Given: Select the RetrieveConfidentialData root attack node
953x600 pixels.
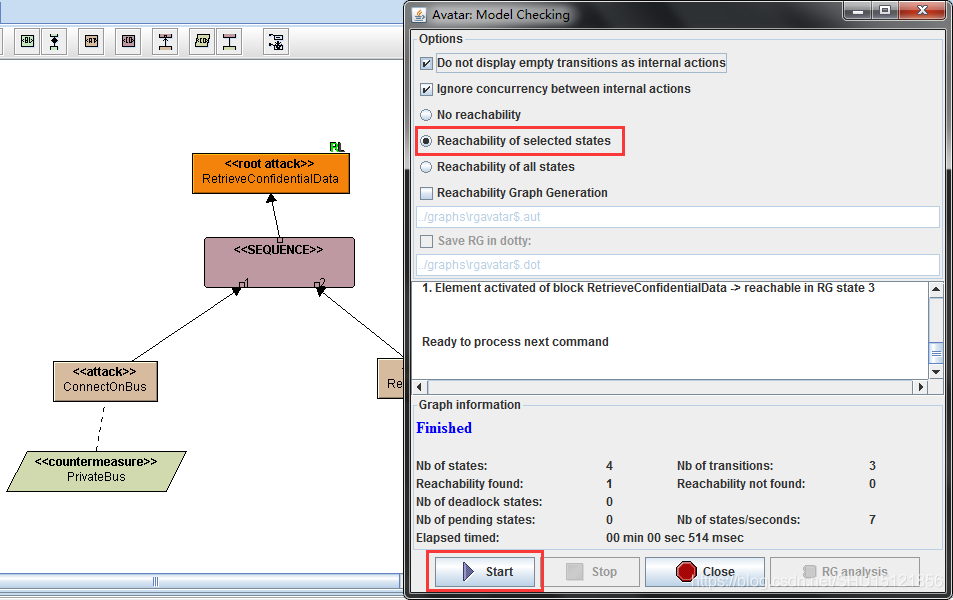Looking at the screenshot, I should pyautogui.click(x=270, y=173).
